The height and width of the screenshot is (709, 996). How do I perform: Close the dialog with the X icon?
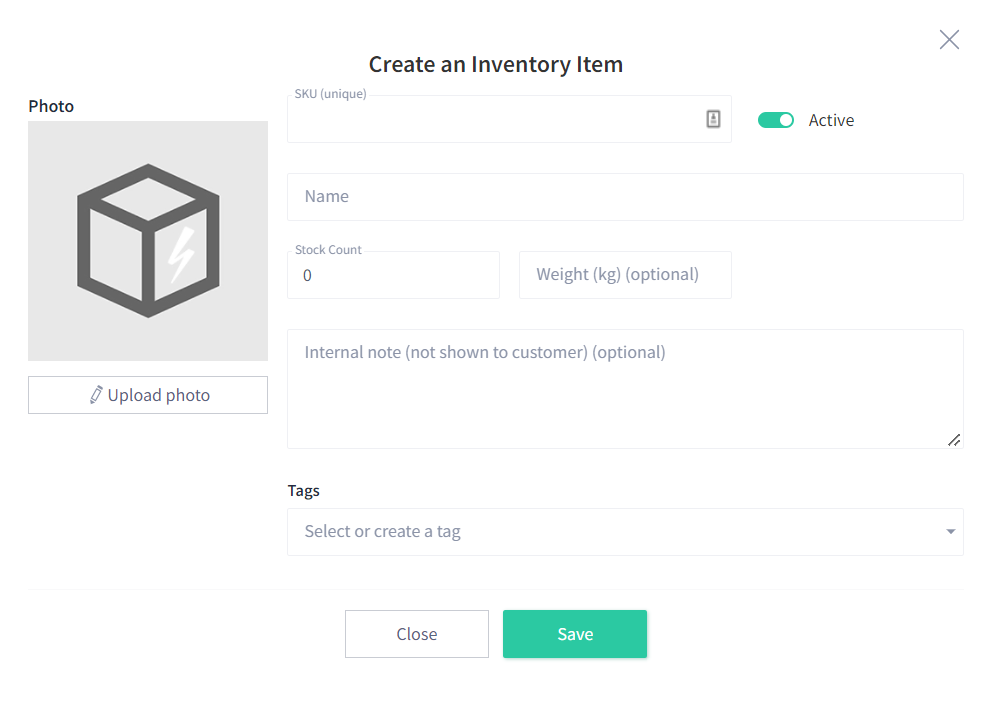click(949, 39)
